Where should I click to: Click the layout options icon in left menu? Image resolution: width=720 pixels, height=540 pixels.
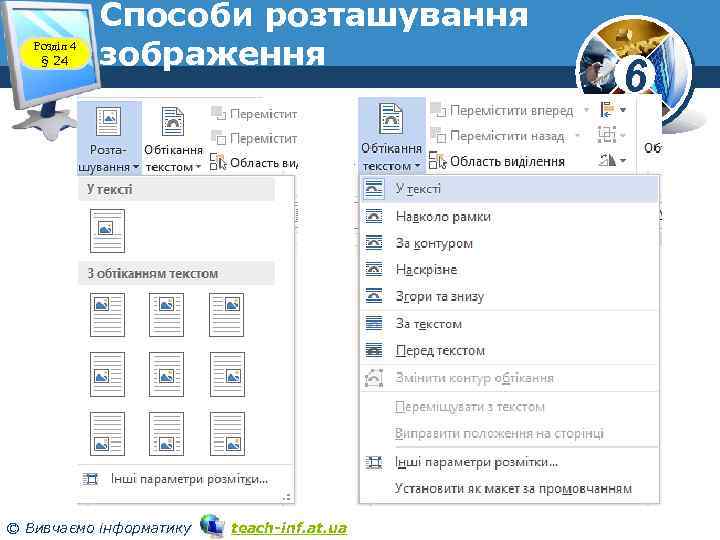[x=90, y=479]
